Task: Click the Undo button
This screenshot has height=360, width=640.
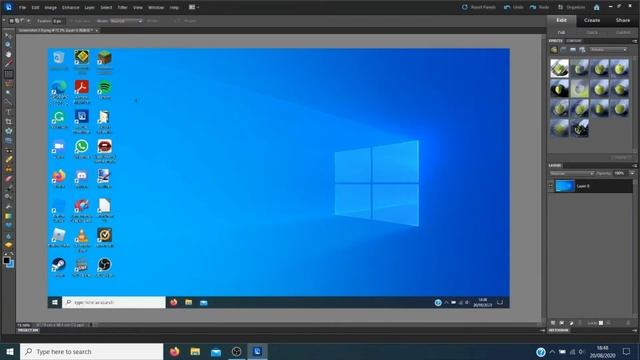Action: (x=513, y=7)
